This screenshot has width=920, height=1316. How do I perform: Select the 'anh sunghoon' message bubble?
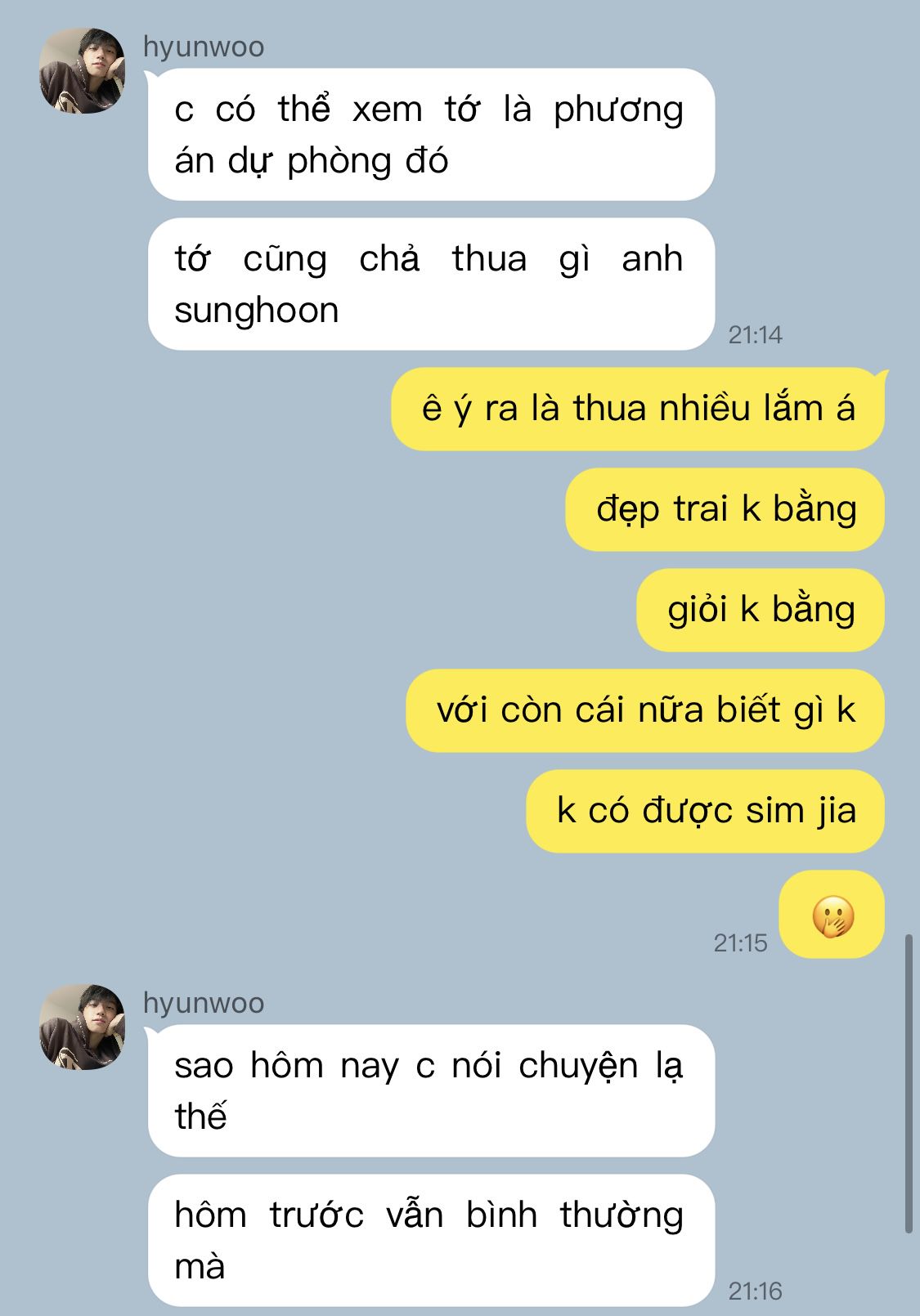click(431, 284)
